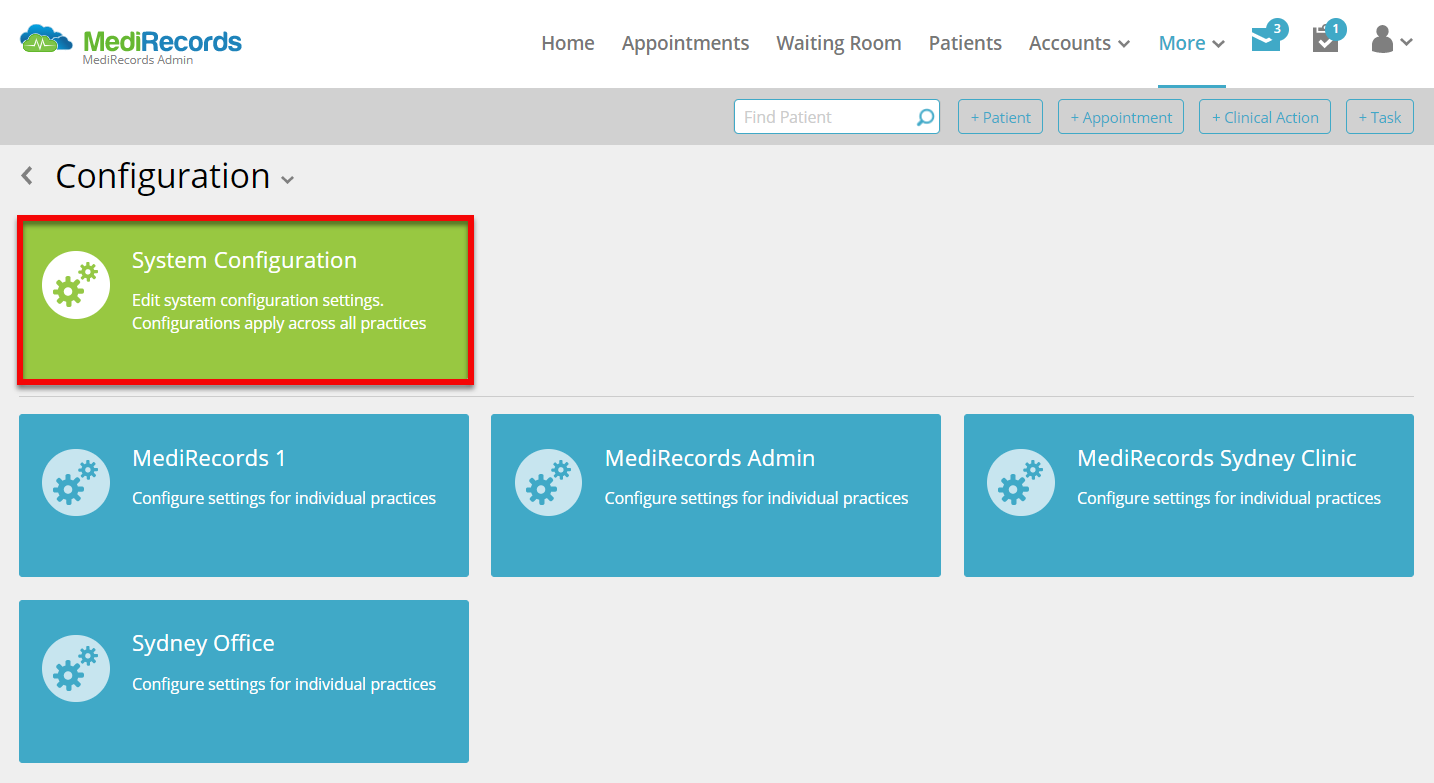Expand the profile menu chevron
Screen dimensions: 1434x783
1408,43
